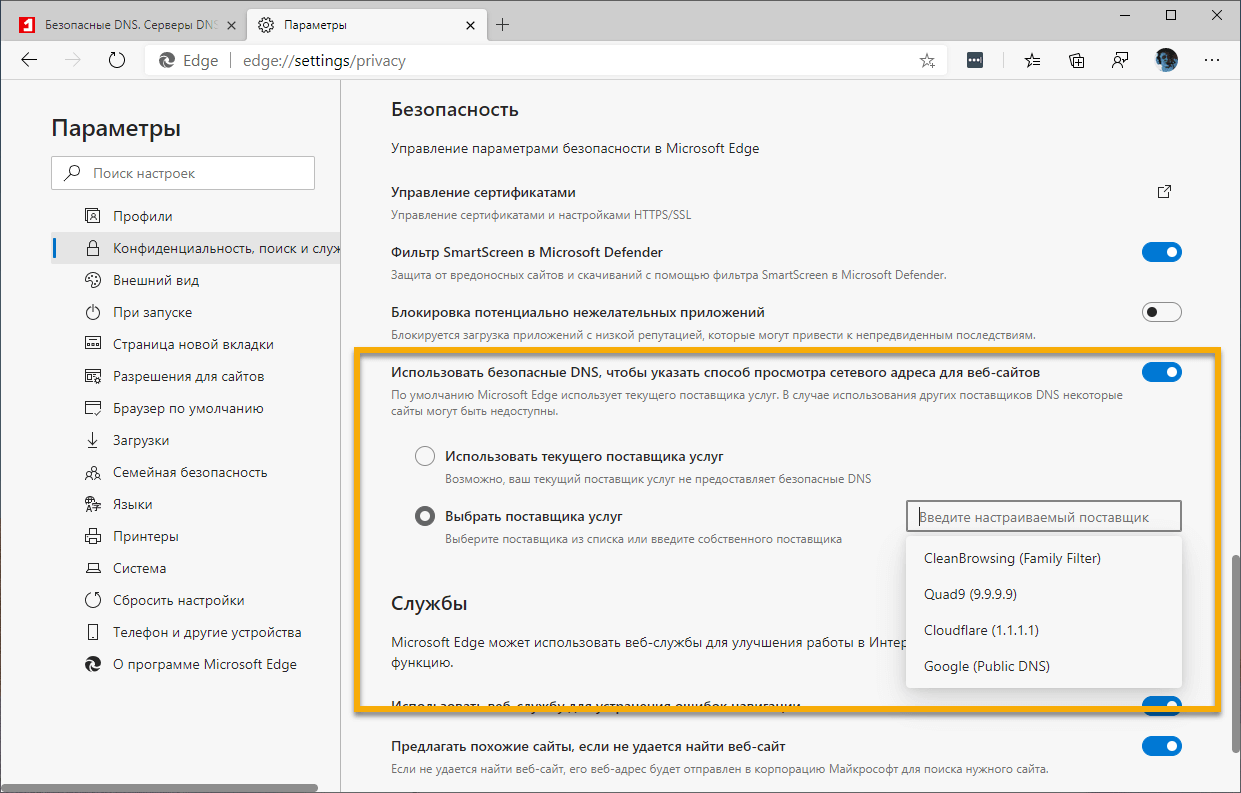This screenshot has width=1241, height=793.
Task: Open new tab with plus button
Action: coord(503,24)
